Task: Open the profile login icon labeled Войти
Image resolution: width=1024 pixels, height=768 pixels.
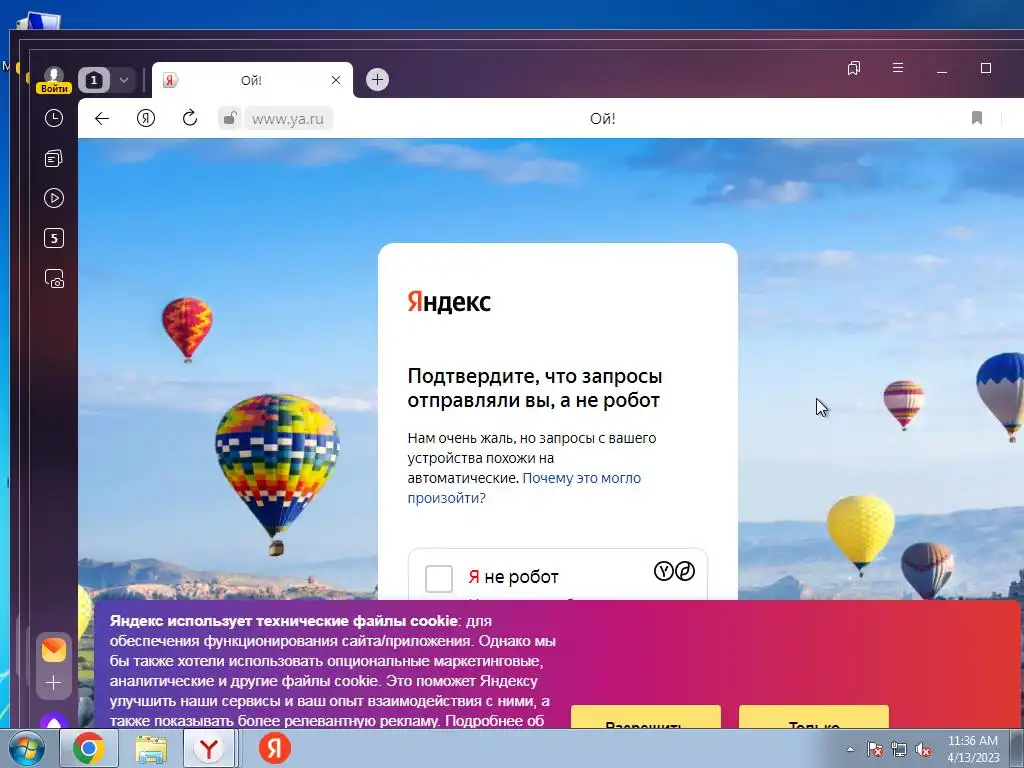Action: [x=54, y=80]
